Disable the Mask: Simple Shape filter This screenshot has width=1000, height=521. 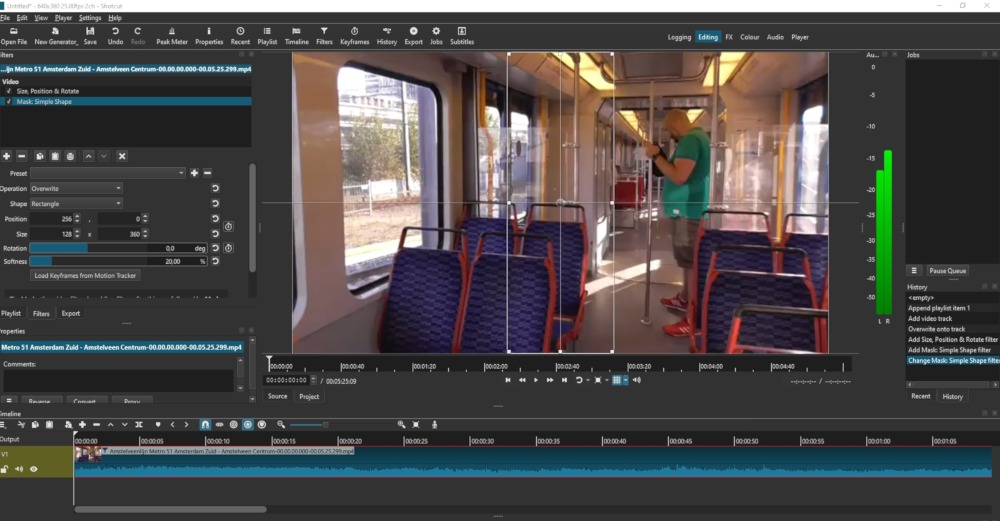pos(9,101)
